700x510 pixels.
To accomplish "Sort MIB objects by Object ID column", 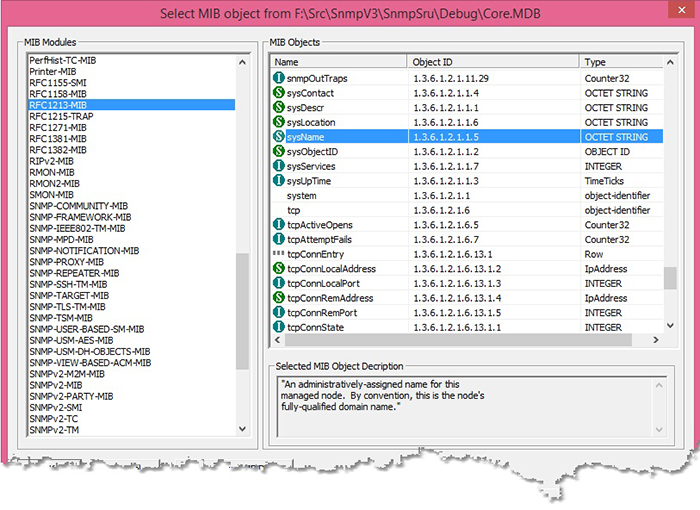I will coord(493,62).
